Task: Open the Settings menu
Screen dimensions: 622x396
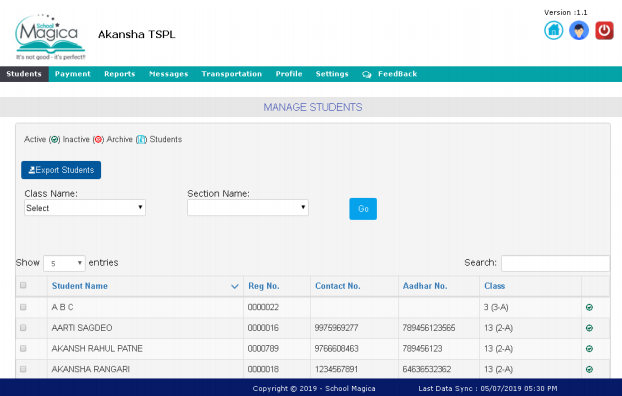Action: (332, 74)
